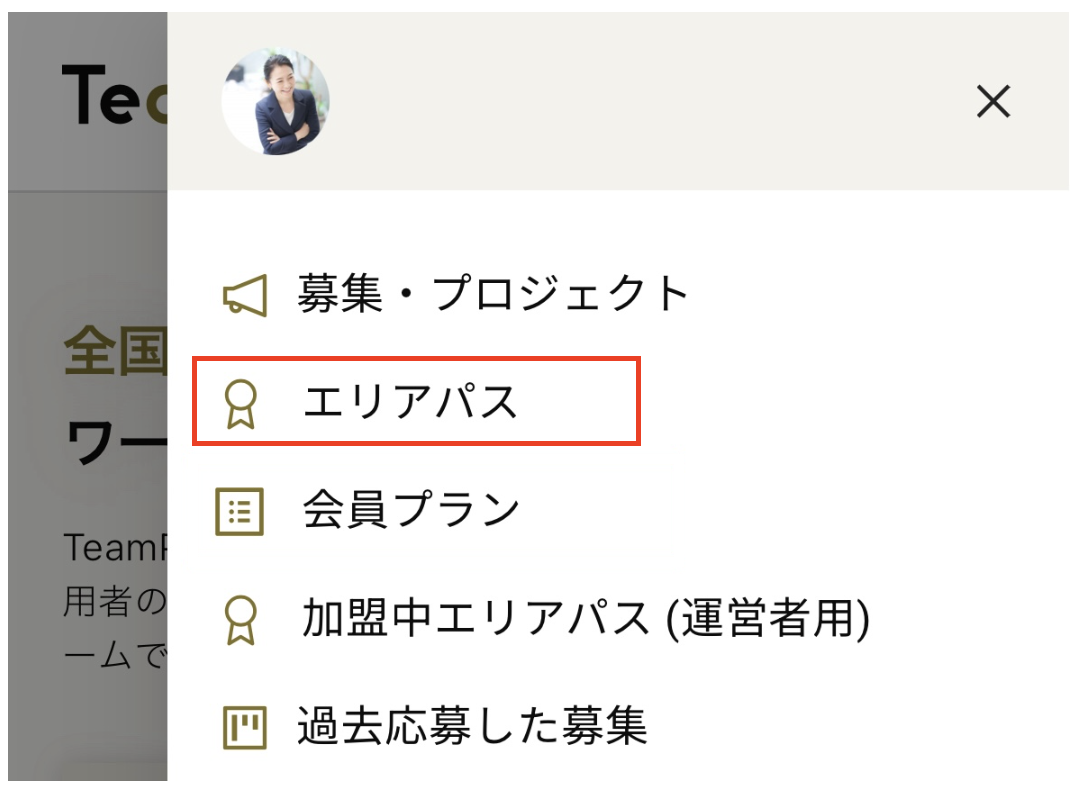Click the ribbon icon beside 加盟中エリアパス (運営者用)
The image size is (1078, 786).
(241, 620)
